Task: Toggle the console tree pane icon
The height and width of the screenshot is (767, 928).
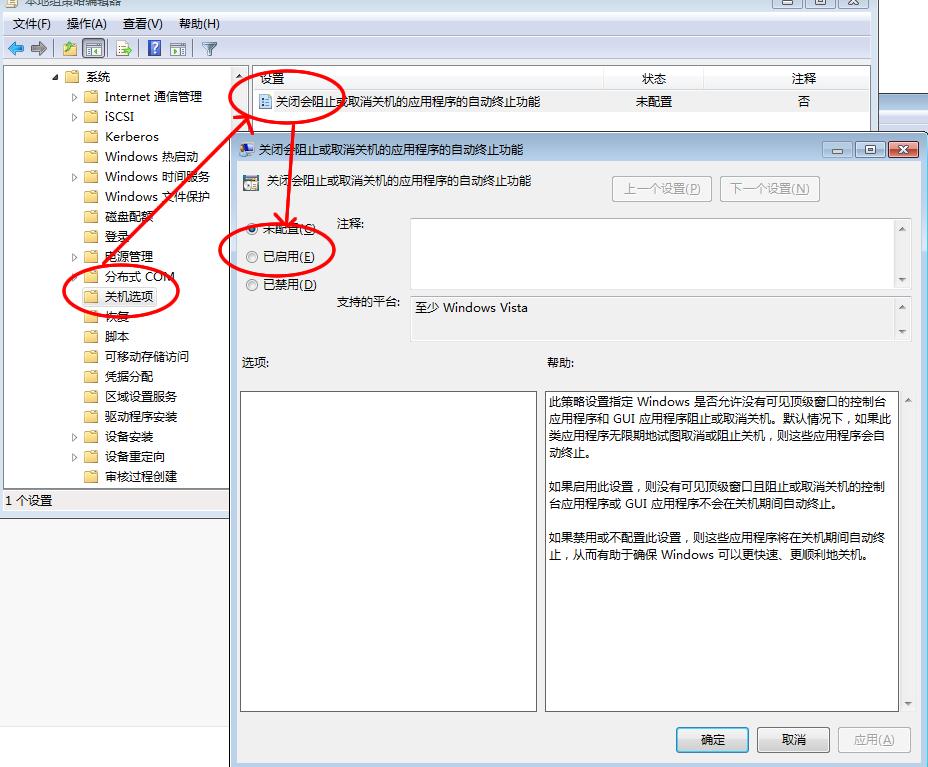Action: tap(93, 47)
